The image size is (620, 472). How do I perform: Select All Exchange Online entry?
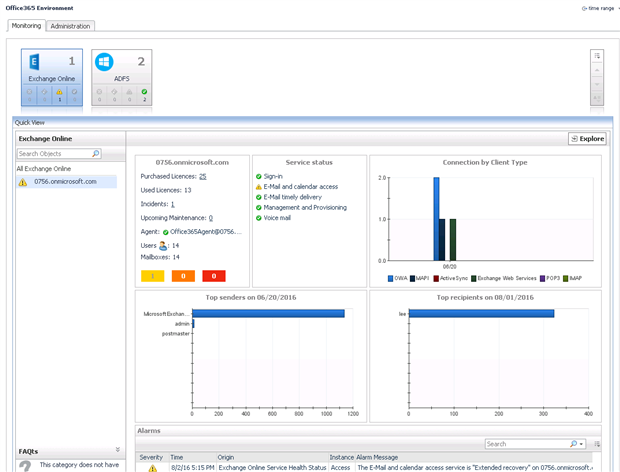coord(43,169)
